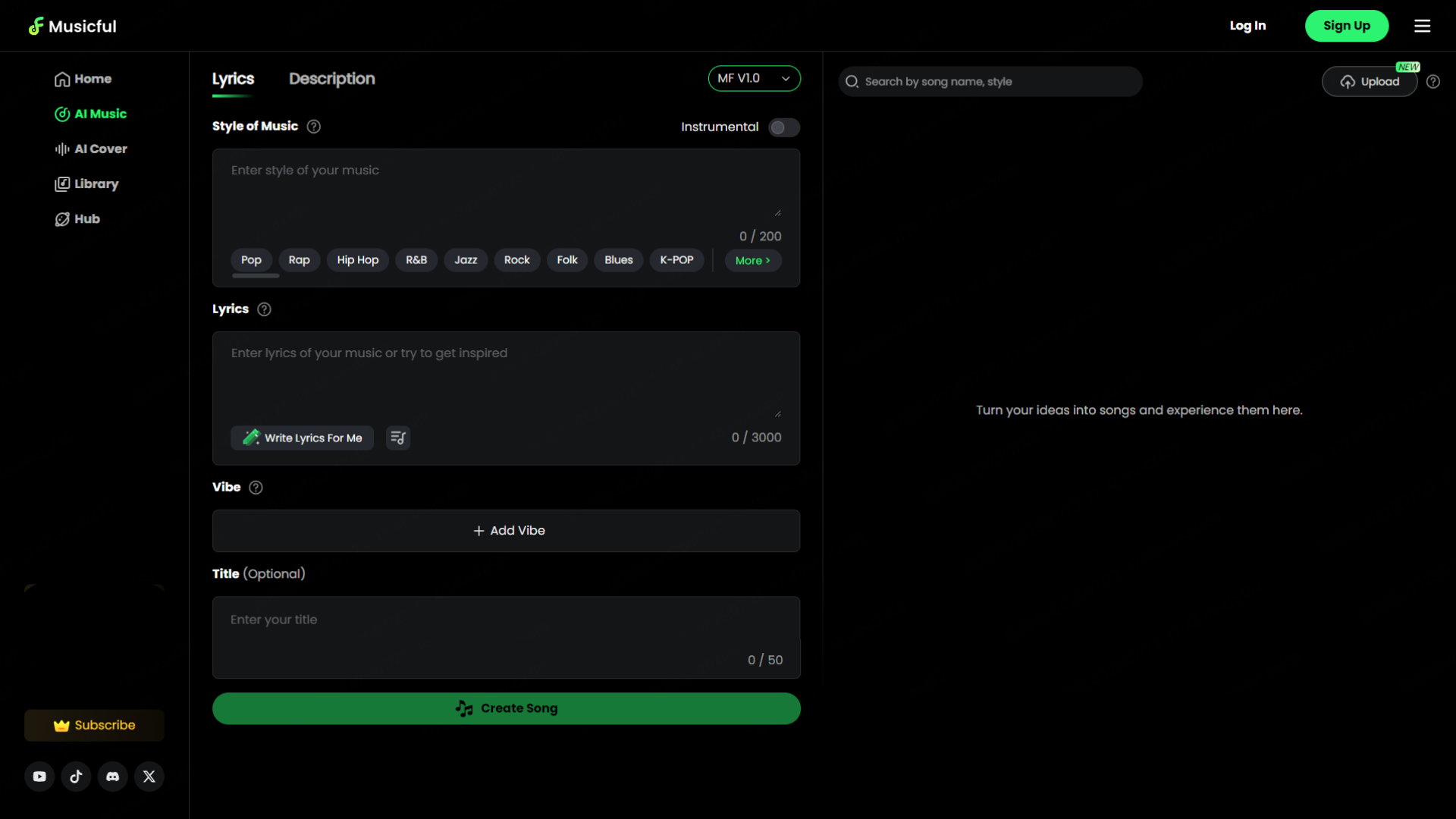Expand the Add Vibe selector
Image resolution: width=1456 pixels, height=819 pixels.
(506, 531)
